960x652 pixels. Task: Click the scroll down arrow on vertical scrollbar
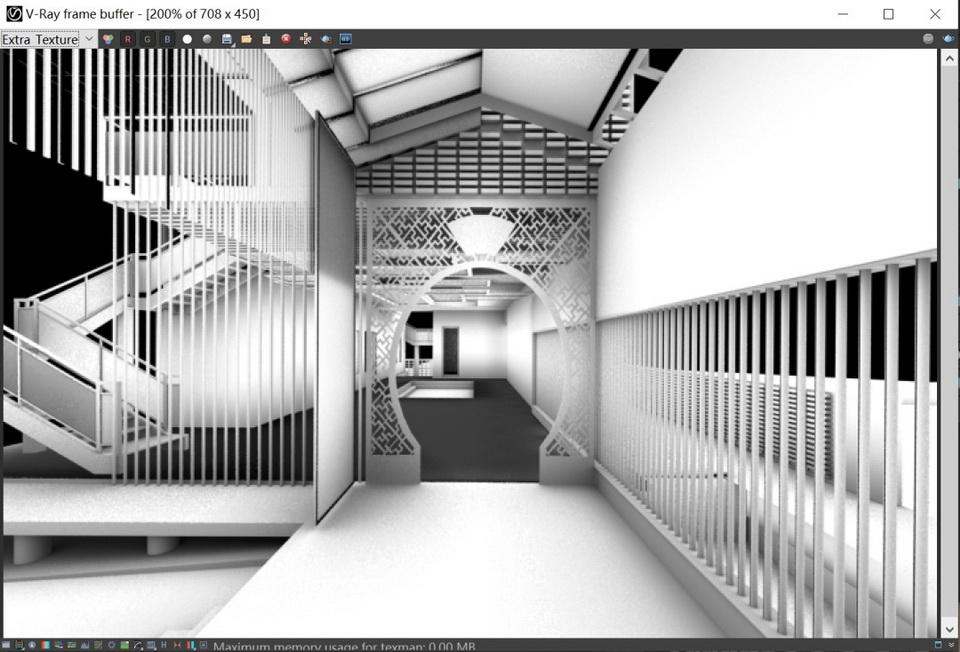(949, 629)
